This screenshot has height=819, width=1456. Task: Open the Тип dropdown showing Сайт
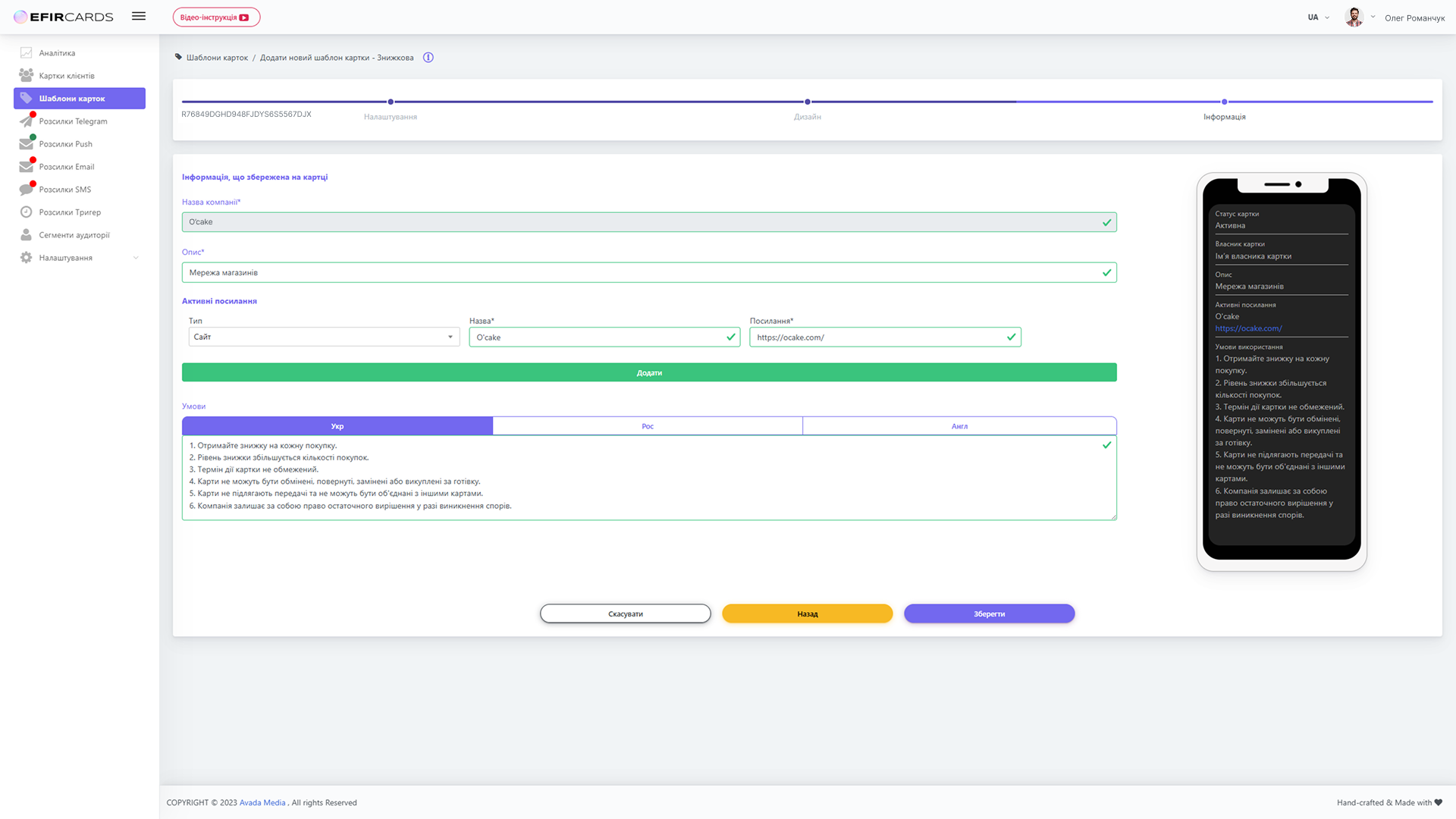click(324, 337)
